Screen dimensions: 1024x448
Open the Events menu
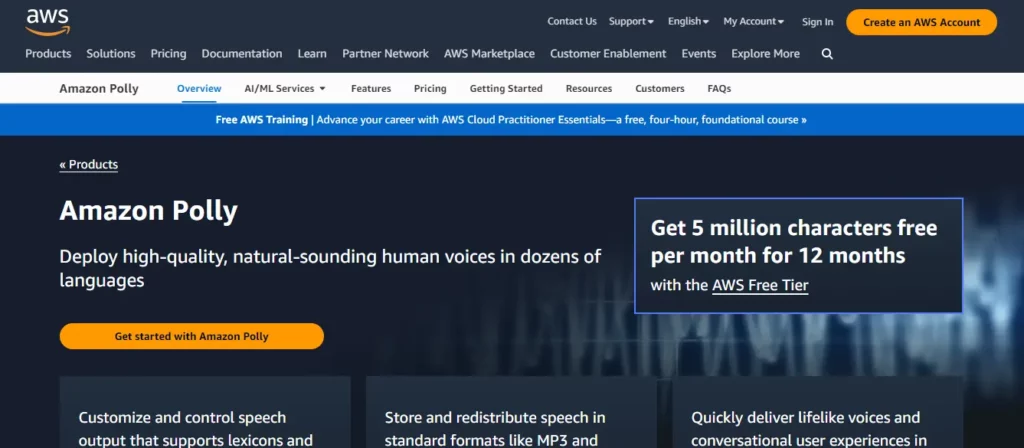pos(699,54)
